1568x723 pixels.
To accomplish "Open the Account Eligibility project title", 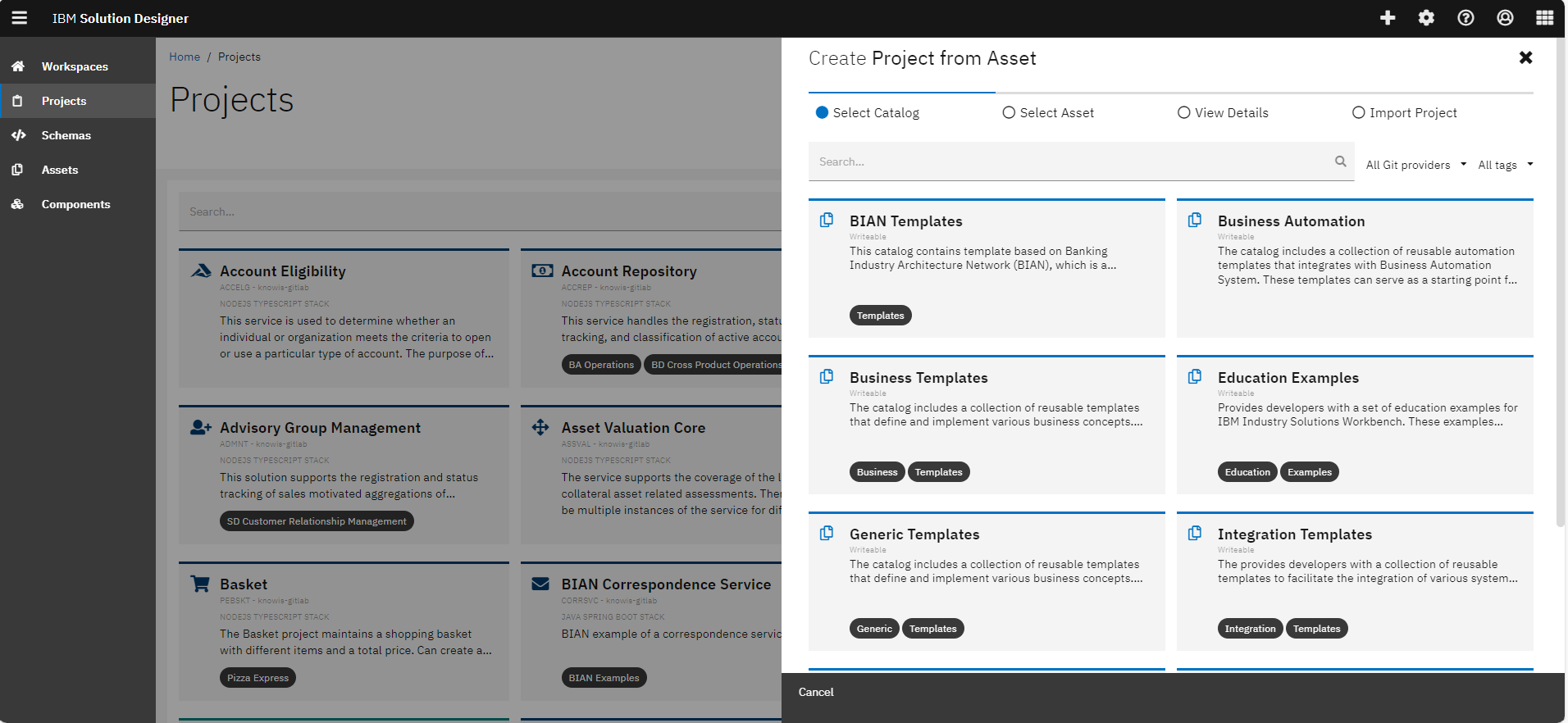I will pyautogui.click(x=282, y=271).
